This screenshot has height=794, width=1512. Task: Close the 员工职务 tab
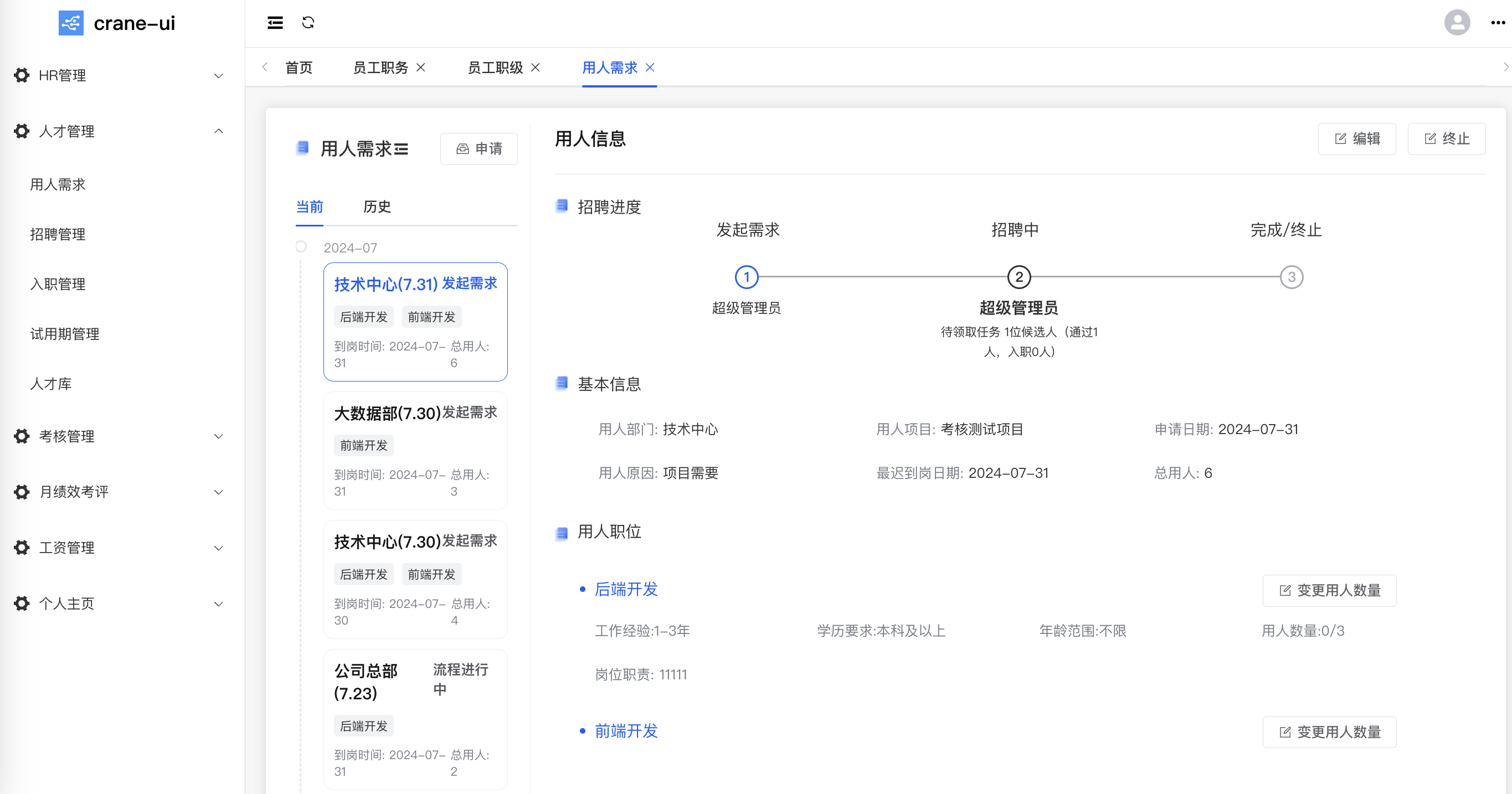pyautogui.click(x=421, y=68)
